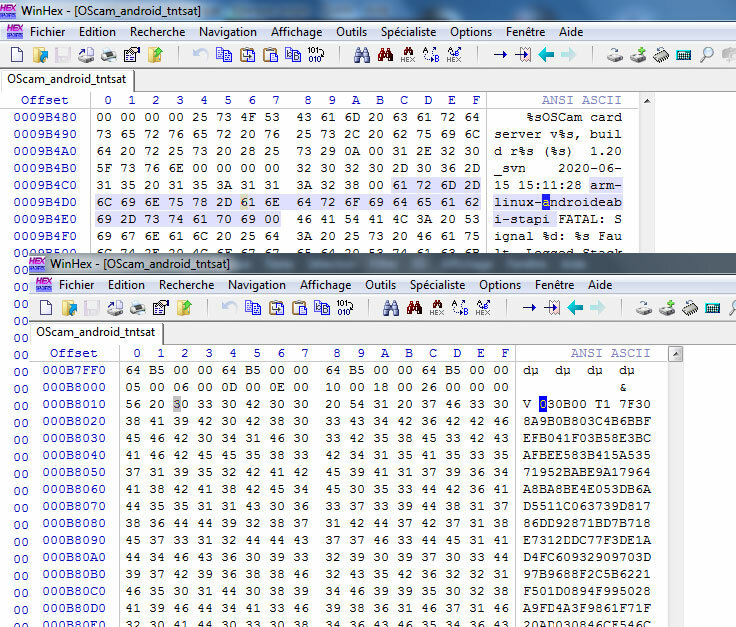
Task: Click scroll-up arrow in bottom window scrollbar
Action: 676,354
